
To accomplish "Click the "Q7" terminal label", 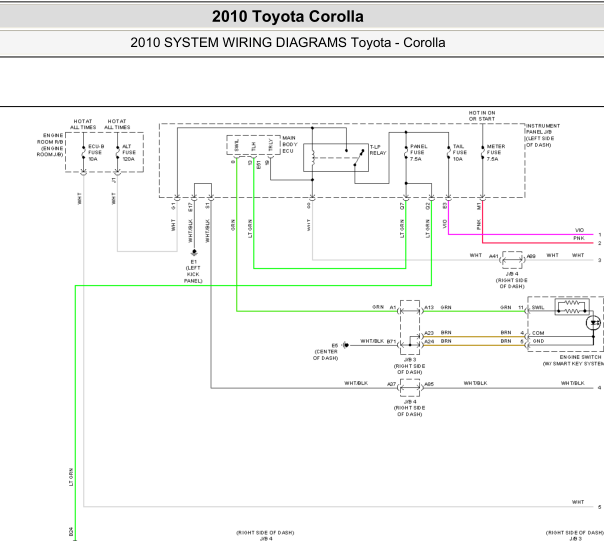I will coord(402,207).
